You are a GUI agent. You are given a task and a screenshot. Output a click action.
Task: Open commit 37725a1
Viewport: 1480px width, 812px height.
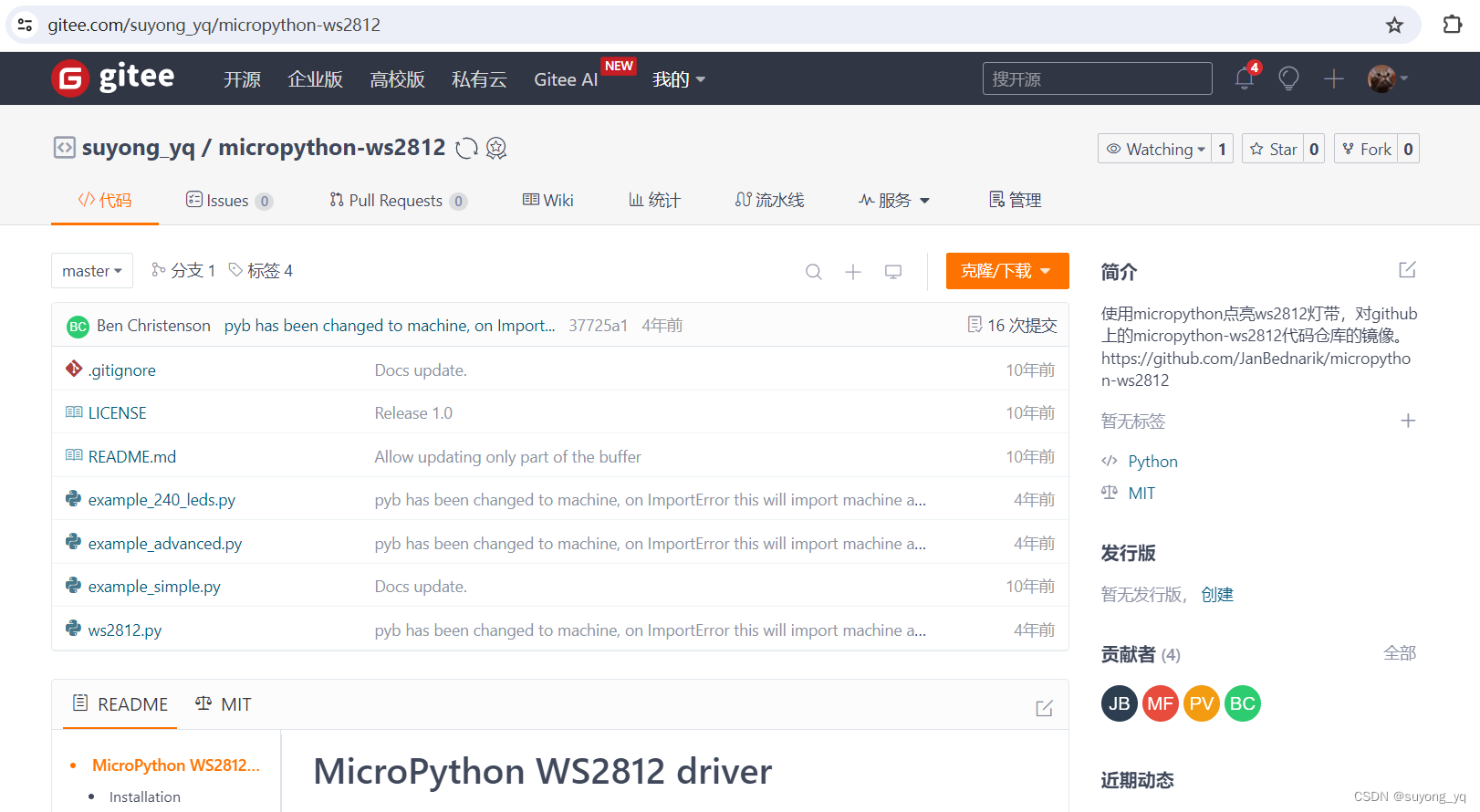coord(598,326)
